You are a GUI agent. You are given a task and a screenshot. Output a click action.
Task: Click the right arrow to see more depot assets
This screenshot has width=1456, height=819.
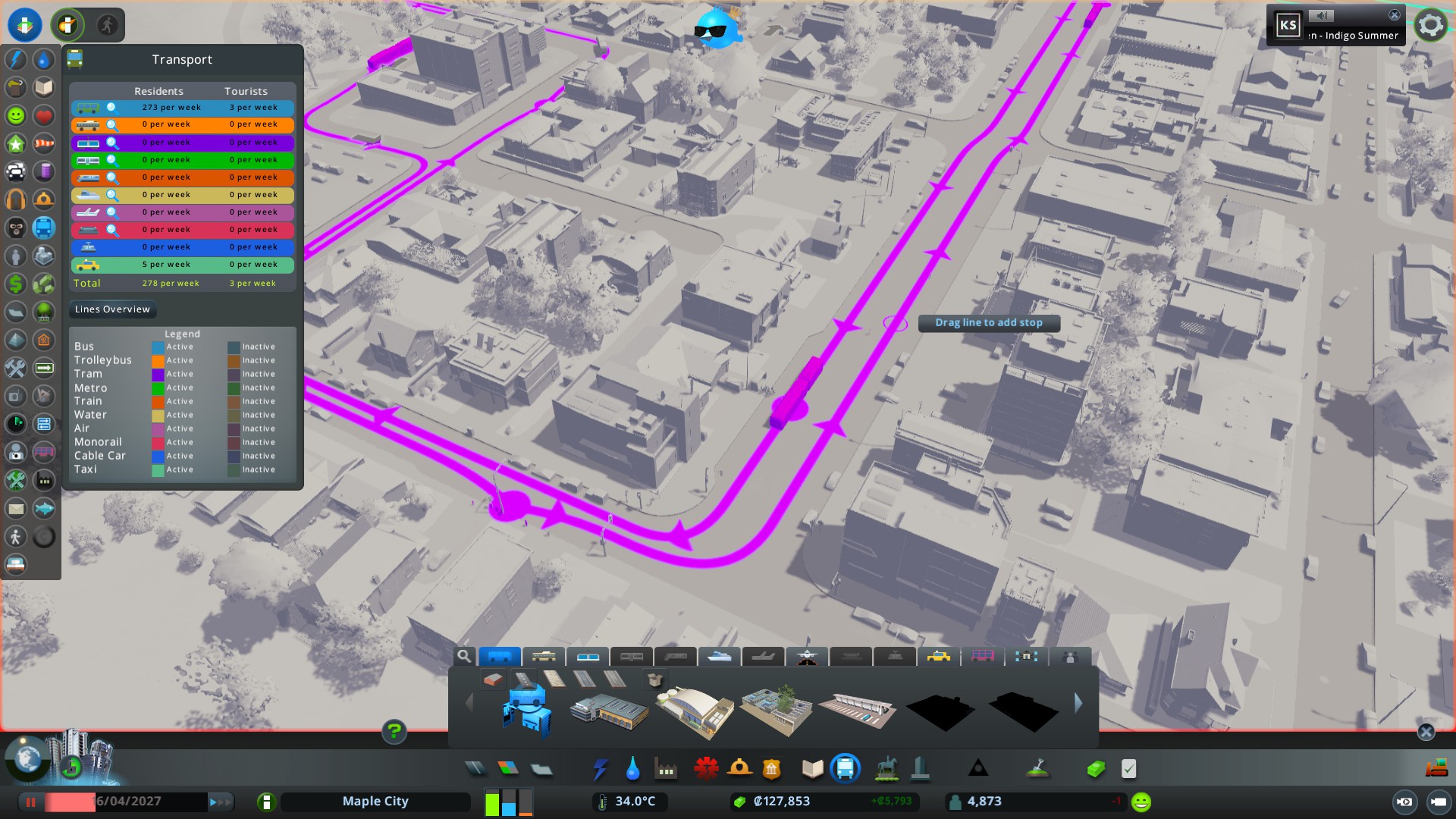tap(1078, 704)
